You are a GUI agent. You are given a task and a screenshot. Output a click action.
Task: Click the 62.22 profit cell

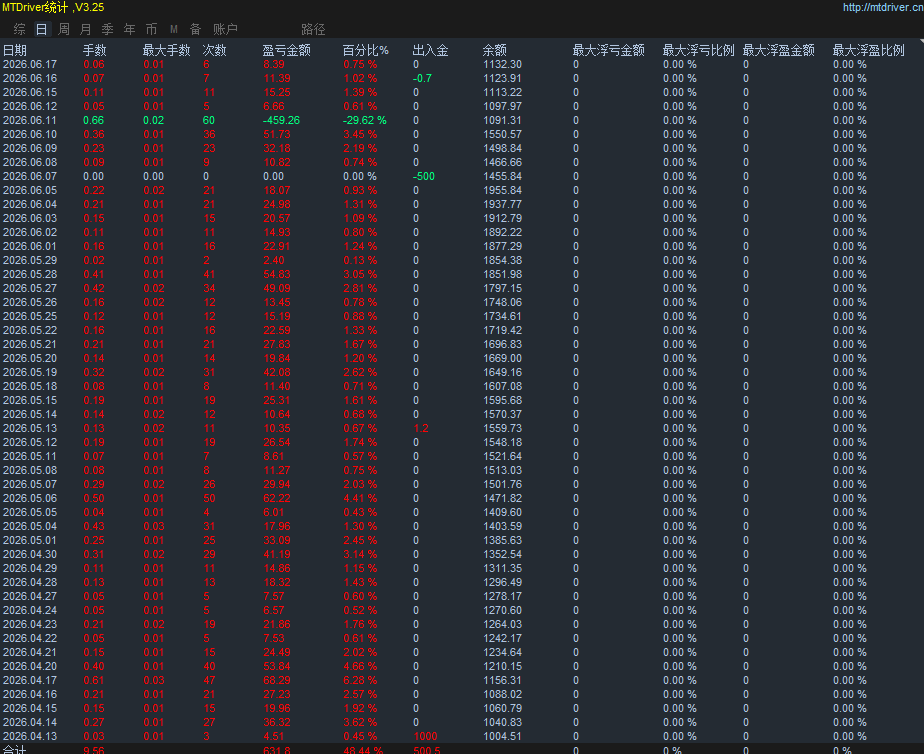coord(277,498)
